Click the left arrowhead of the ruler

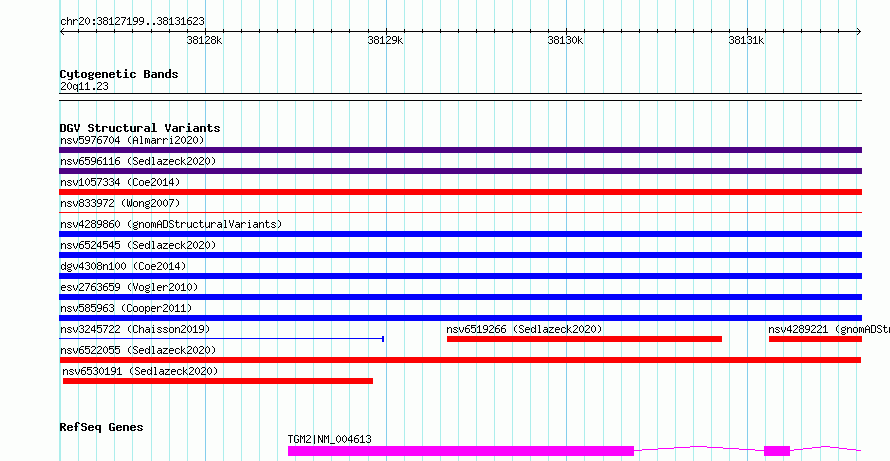tap(62, 31)
